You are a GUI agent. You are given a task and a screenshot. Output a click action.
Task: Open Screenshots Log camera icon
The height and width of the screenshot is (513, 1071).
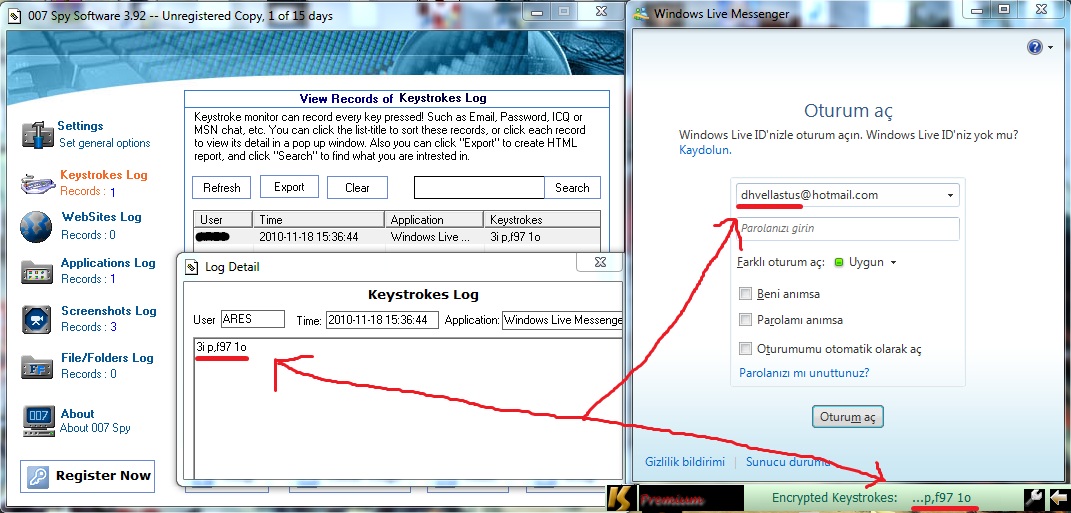(37, 319)
